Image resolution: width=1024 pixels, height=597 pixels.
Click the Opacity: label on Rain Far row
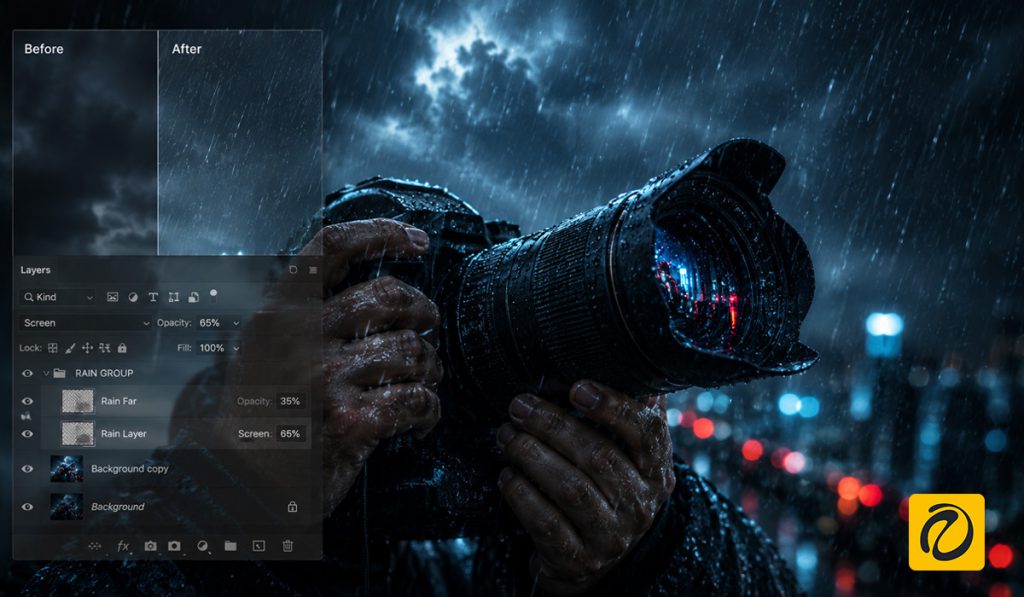click(254, 401)
